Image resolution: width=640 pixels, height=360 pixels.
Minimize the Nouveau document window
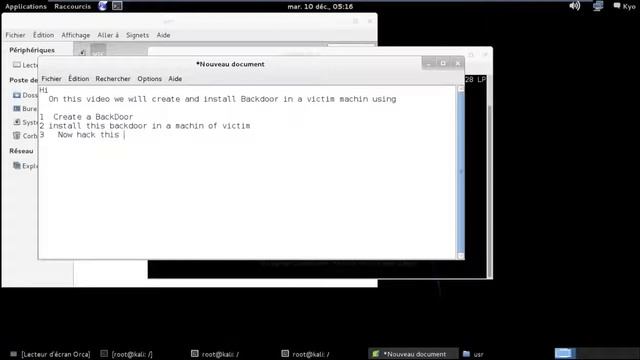point(429,64)
